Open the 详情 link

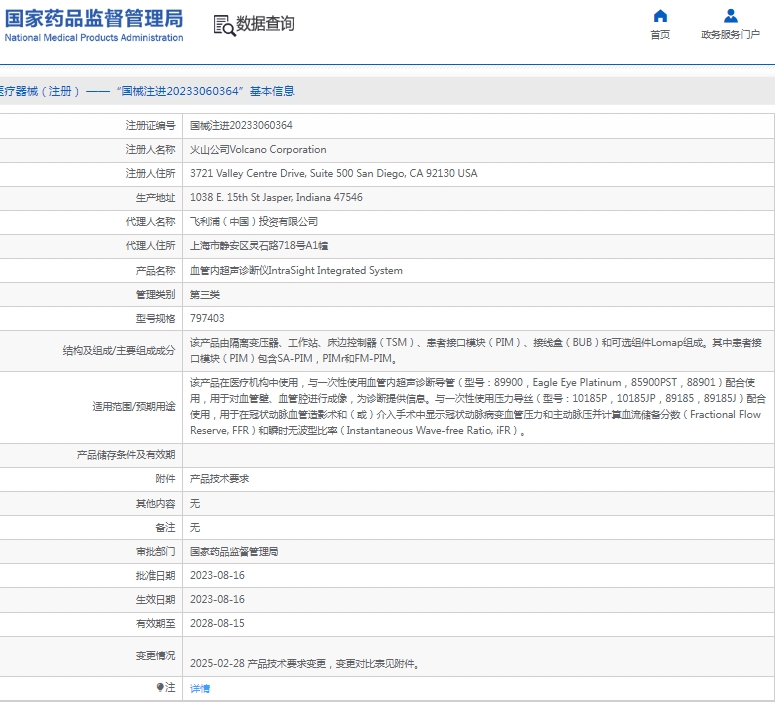(200, 688)
